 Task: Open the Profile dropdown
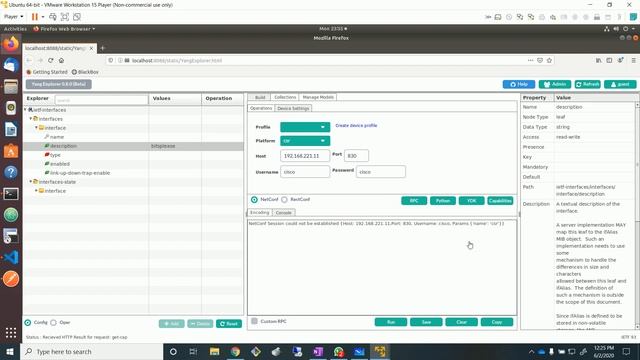[x=305, y=127]
